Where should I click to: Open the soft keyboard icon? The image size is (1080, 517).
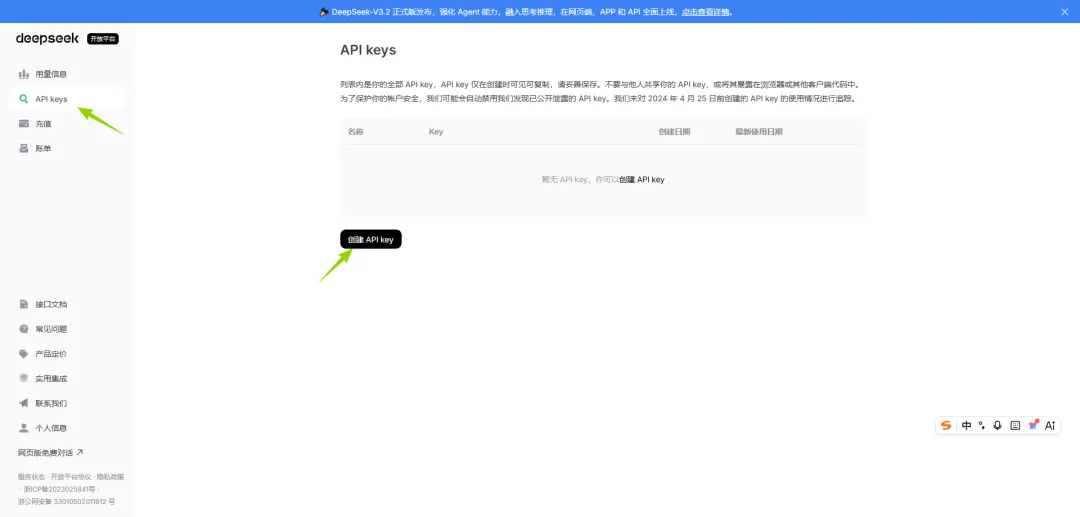point(1015,425)
